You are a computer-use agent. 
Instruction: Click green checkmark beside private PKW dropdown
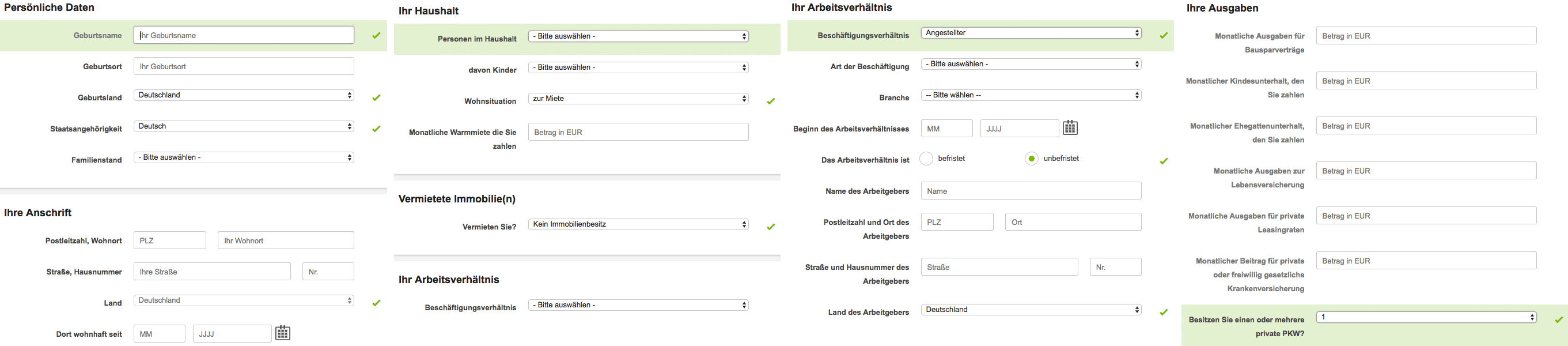[x=1558, y=319]
